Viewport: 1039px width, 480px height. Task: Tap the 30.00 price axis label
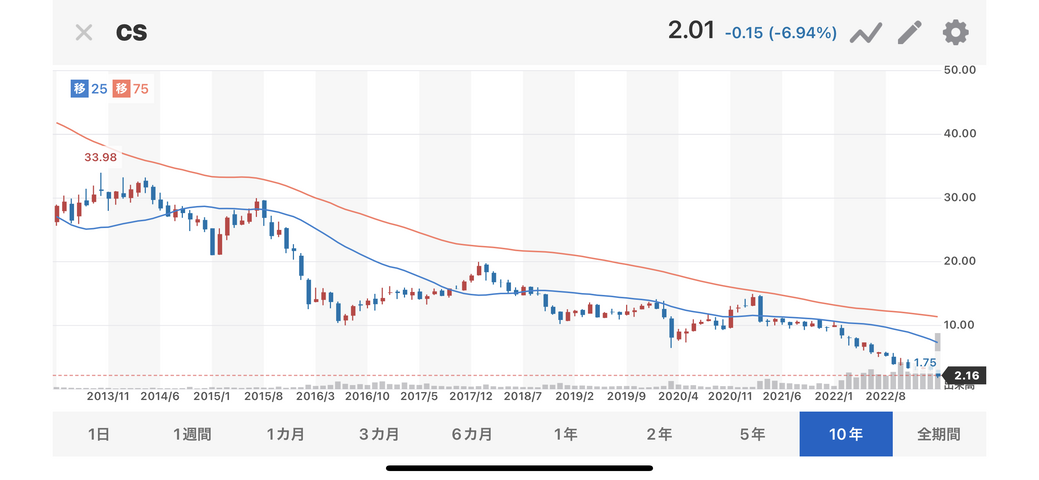959,198
